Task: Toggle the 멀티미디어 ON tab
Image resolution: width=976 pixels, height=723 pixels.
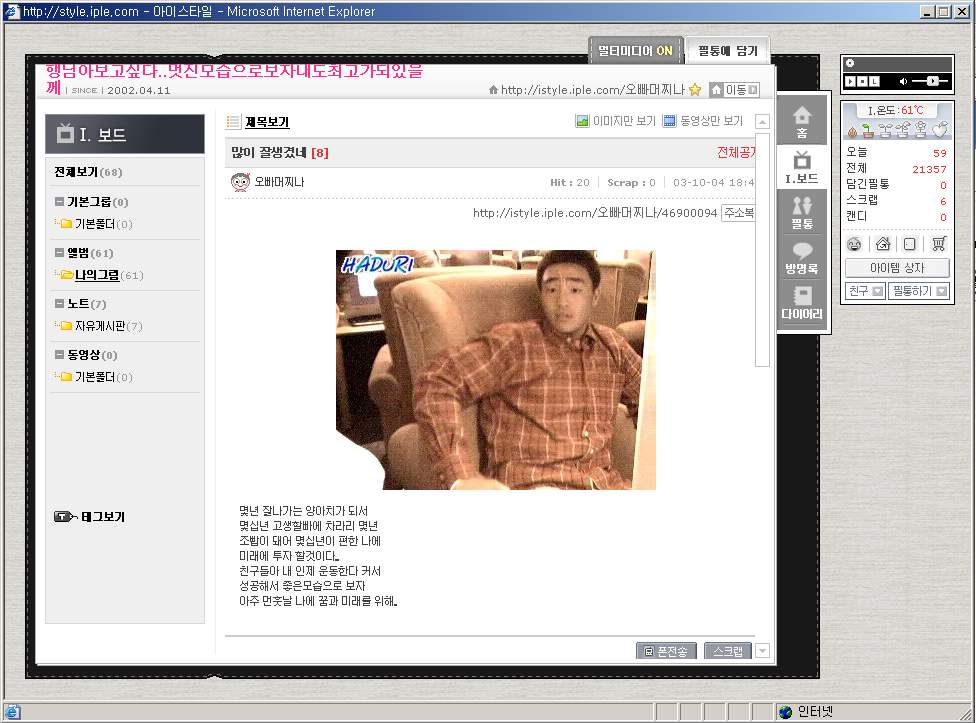Action: (636, 50)
